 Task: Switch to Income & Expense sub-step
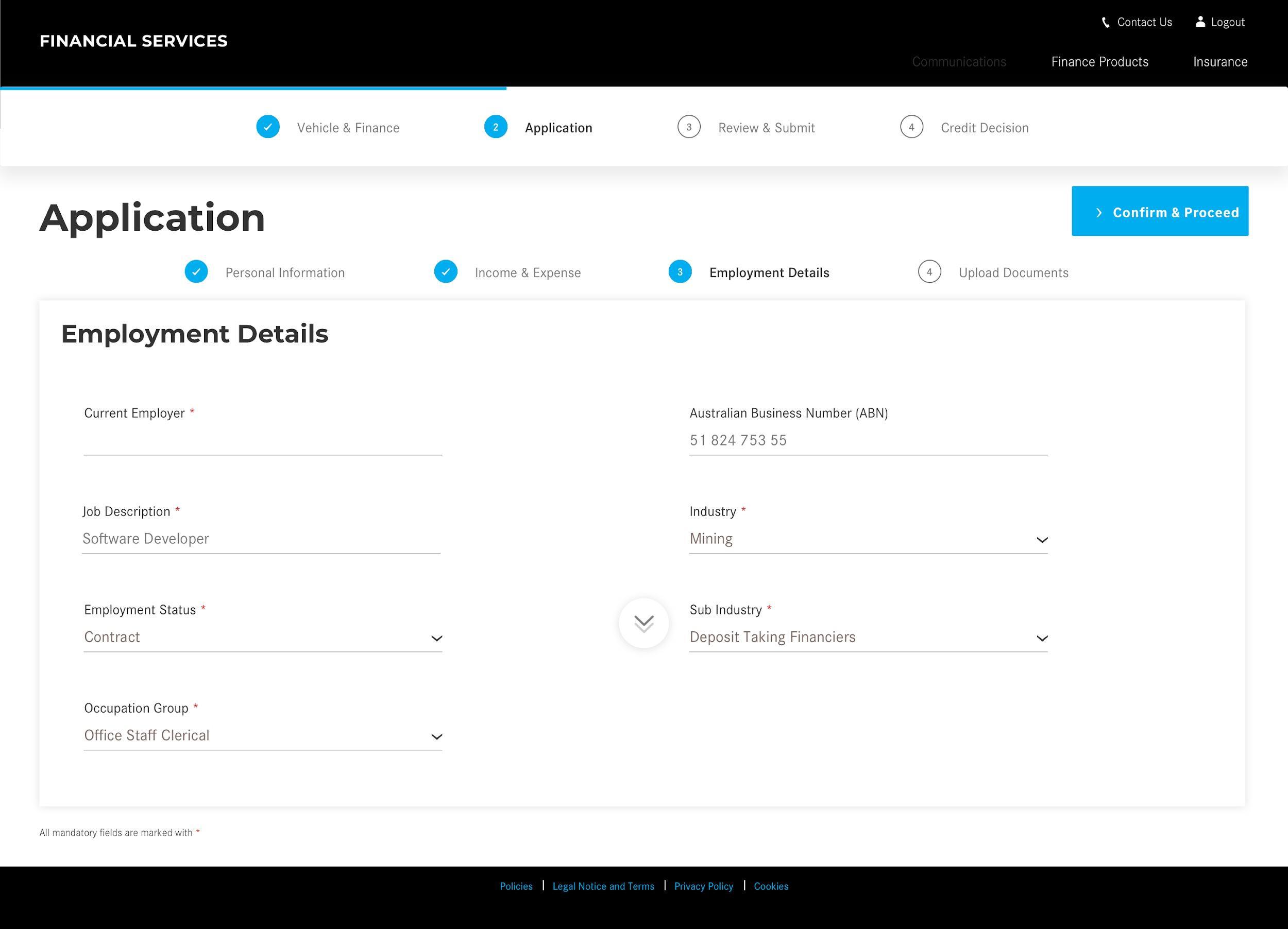pyautogui.click(x=528, y=273)
